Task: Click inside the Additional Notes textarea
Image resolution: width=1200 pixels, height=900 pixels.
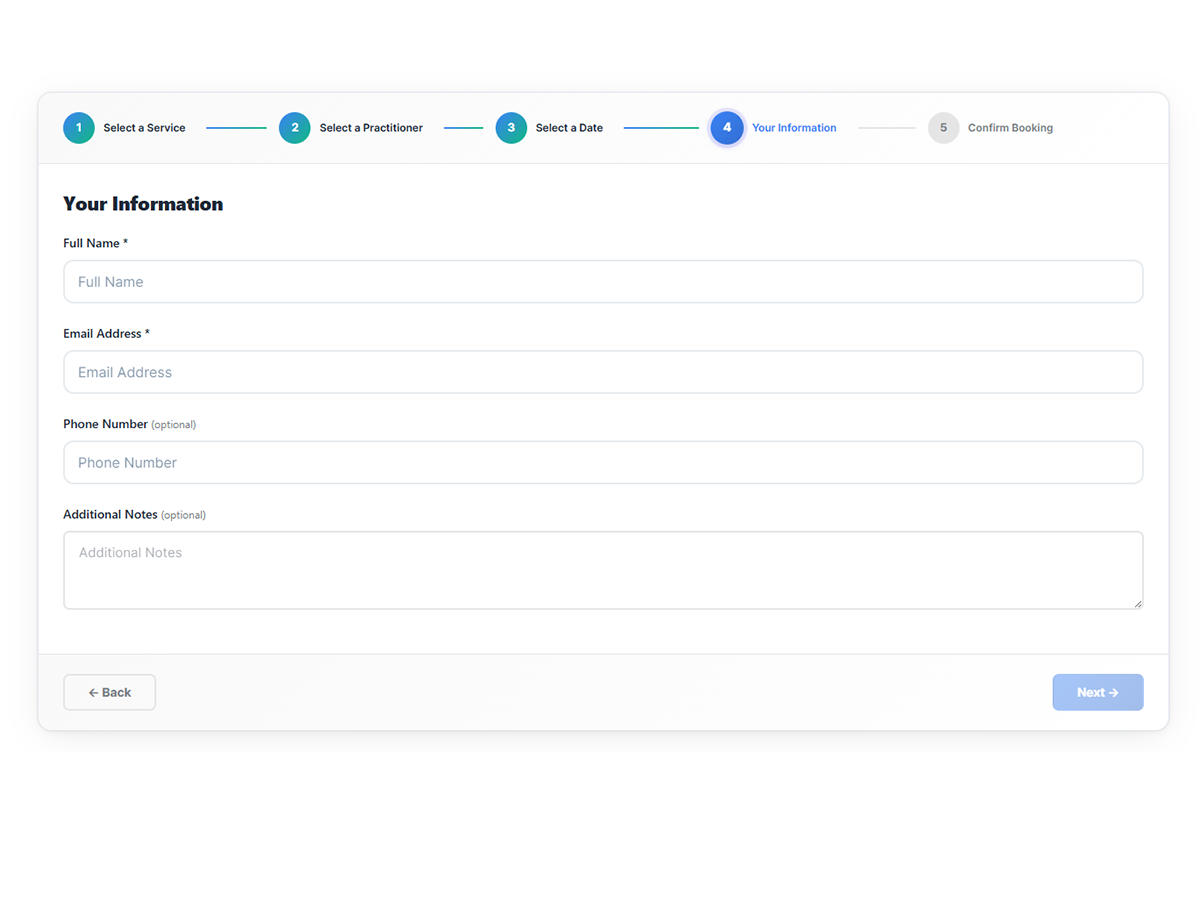Action: pos(603,570)
